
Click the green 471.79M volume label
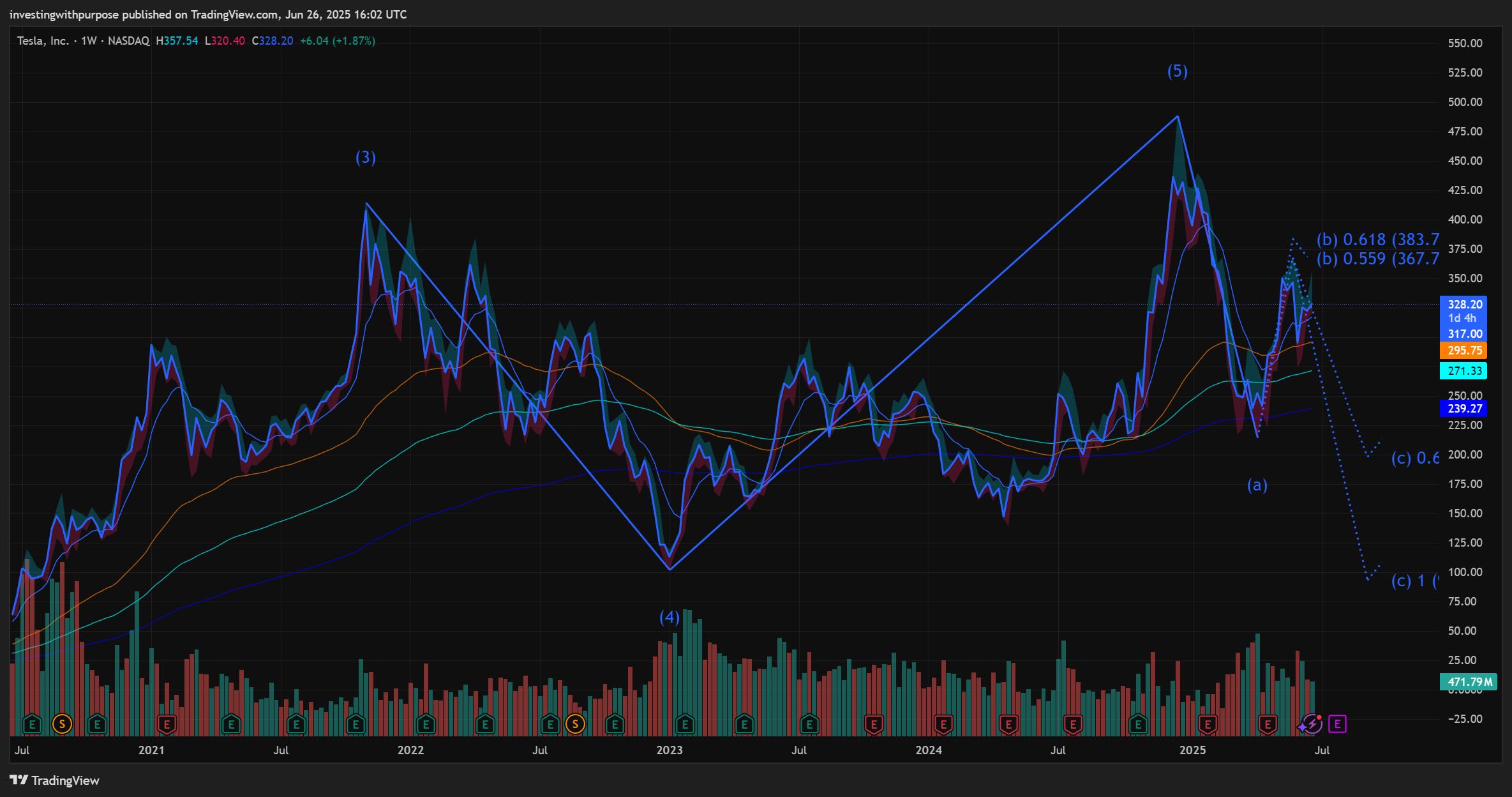tap(1469, 682)
